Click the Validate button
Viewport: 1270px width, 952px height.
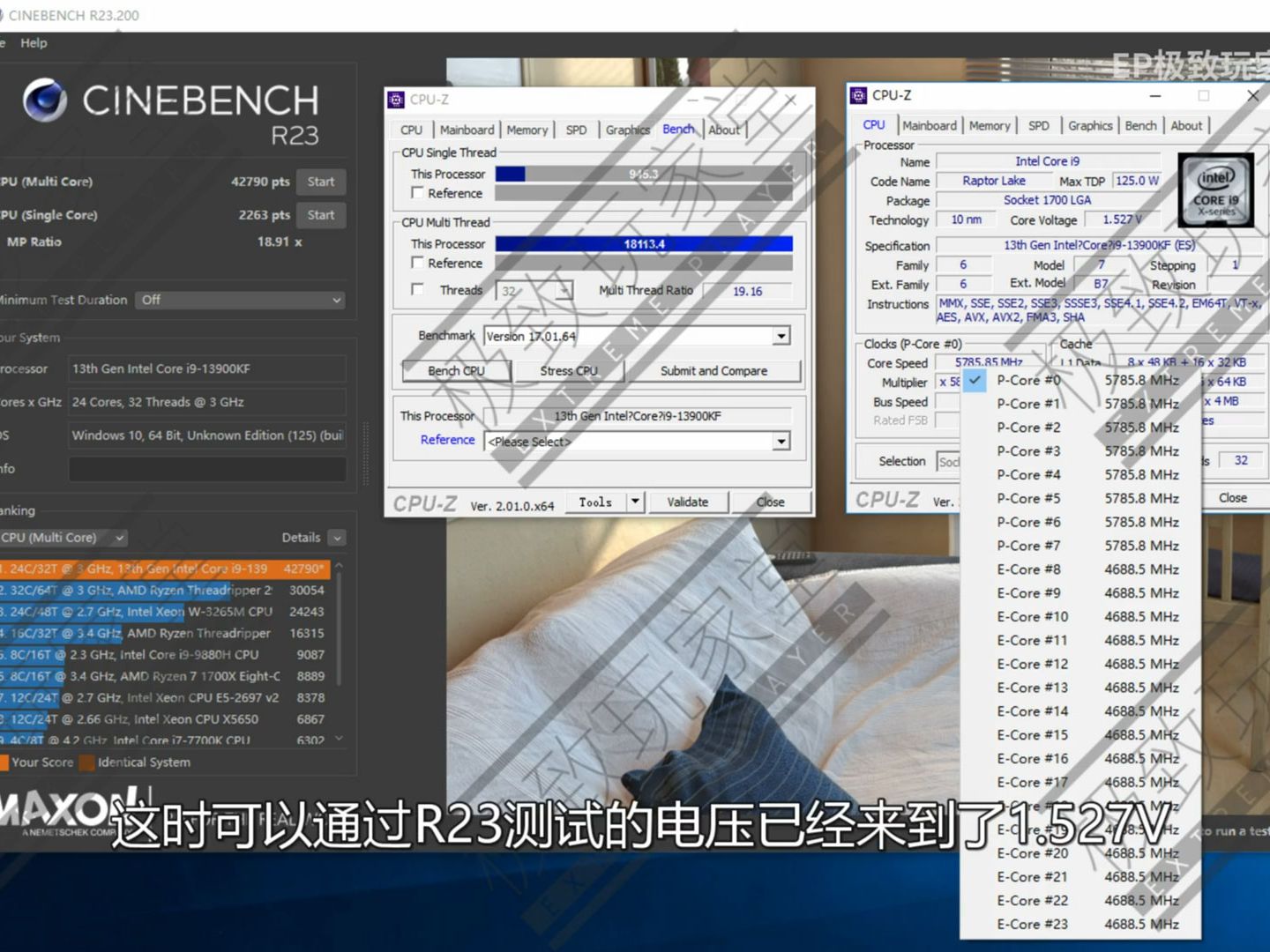(688, 502)
